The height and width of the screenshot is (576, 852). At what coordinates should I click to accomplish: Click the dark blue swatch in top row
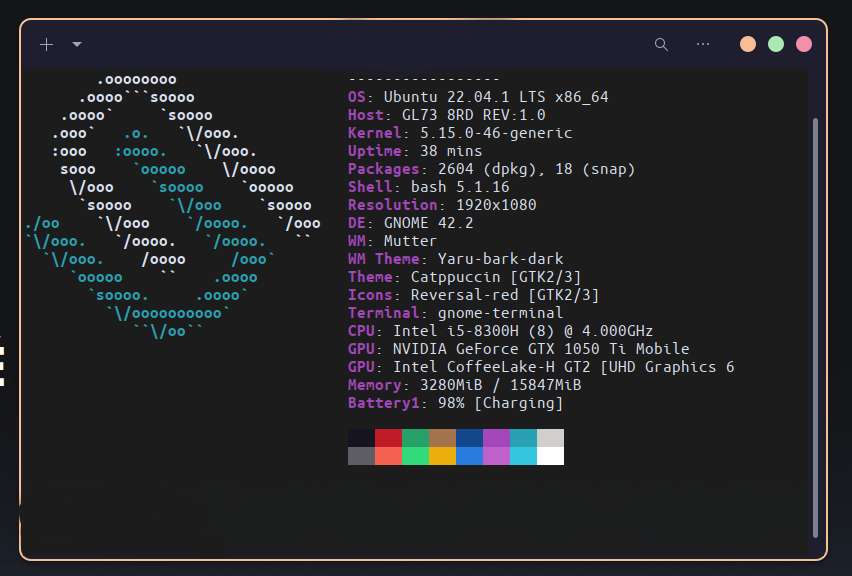(x=469, y=438)
